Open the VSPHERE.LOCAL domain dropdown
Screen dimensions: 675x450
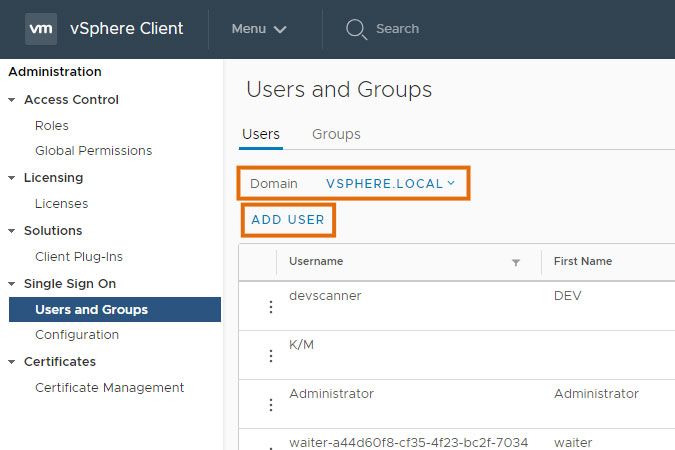click(x=390, y=184)
